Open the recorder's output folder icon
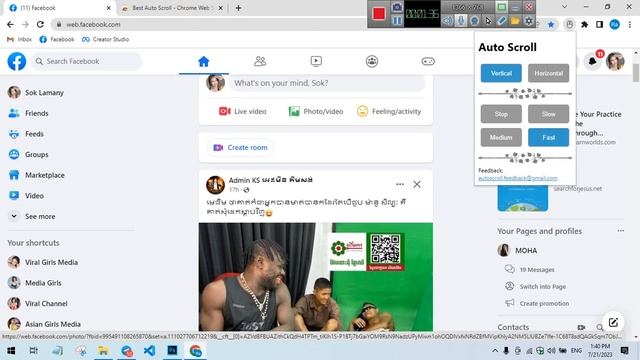Image resolution: width=640 pixels, height=360 pixels. (515, 20)
